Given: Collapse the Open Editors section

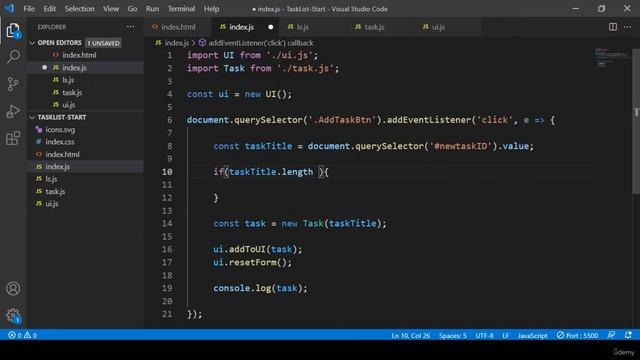Looking at the screenshot, I should pyautogui.click(x=32, y=43).
